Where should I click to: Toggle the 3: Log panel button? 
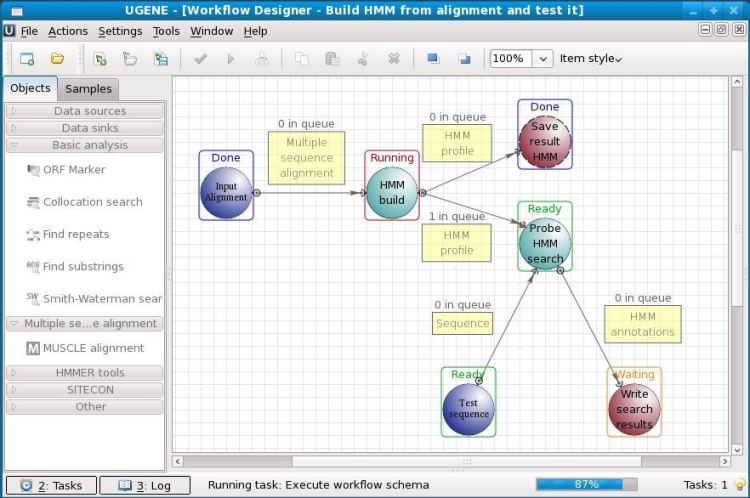click(x=144, y=485)
